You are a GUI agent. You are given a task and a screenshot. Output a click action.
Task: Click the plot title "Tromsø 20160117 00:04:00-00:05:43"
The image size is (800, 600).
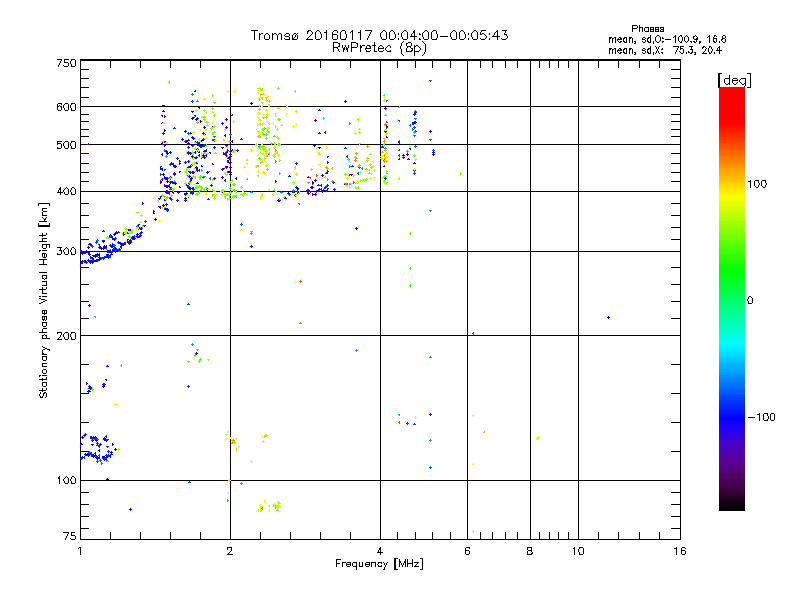click(379, 35)
